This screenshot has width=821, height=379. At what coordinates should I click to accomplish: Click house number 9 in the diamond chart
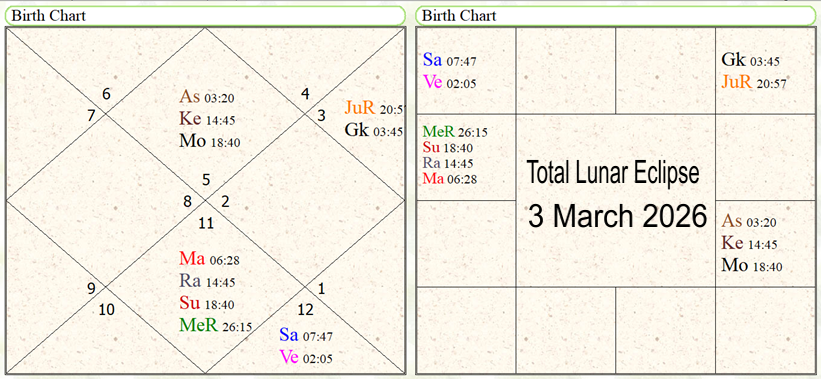[x=91, y=288]
